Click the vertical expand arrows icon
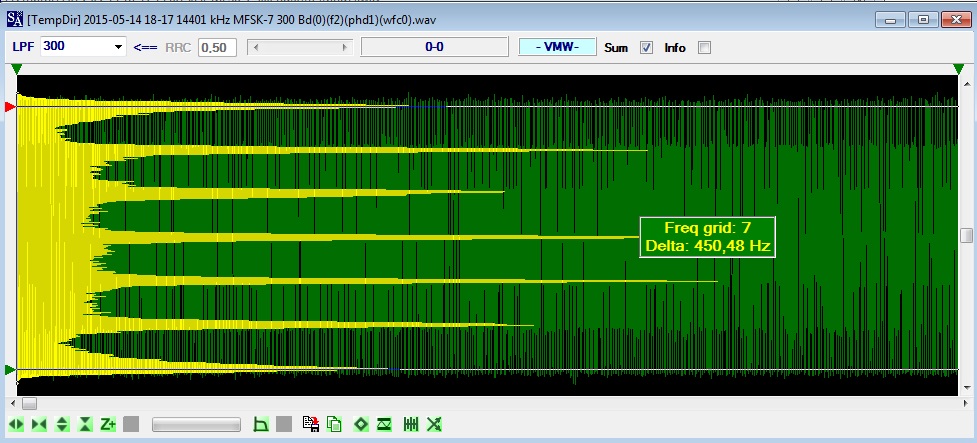The height and width of the screenshot is (443, 977). [62, 424]
